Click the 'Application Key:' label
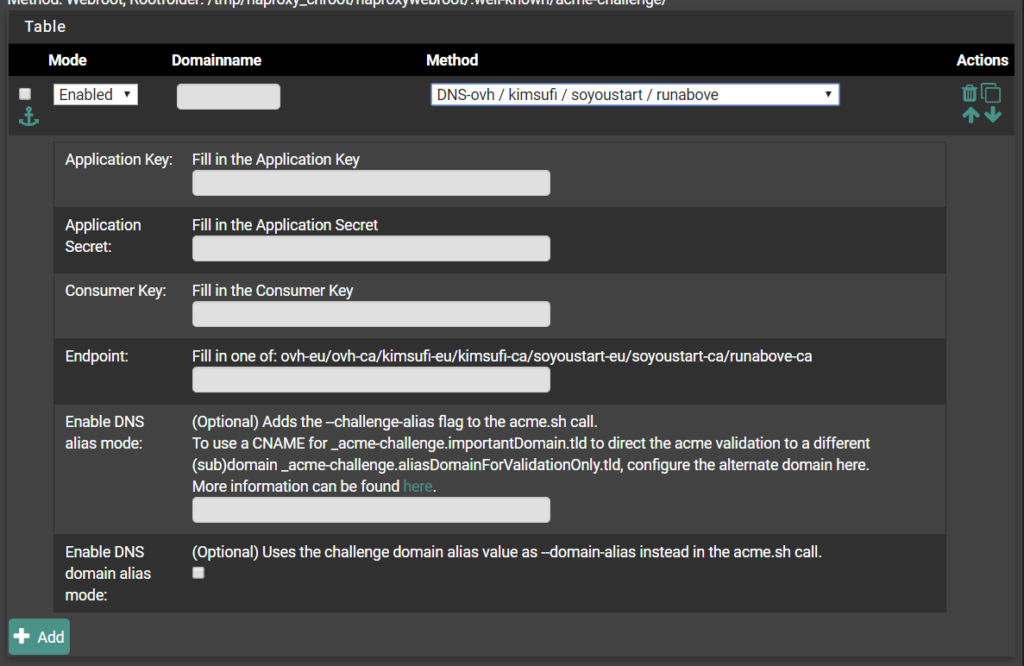The image size is (1024, 666). click(119, 159)
